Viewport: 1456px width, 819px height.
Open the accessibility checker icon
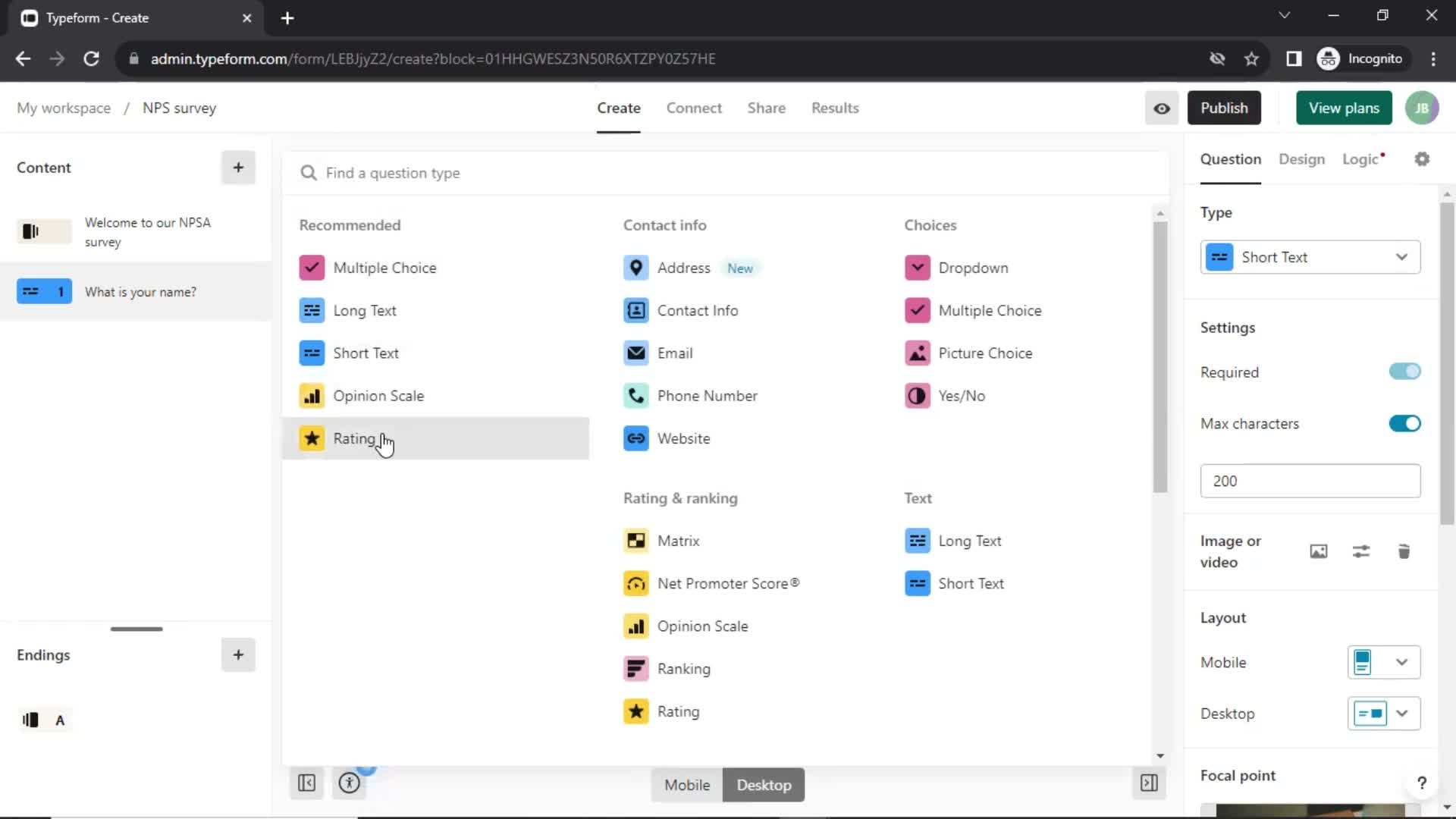(x=349, y=783)
